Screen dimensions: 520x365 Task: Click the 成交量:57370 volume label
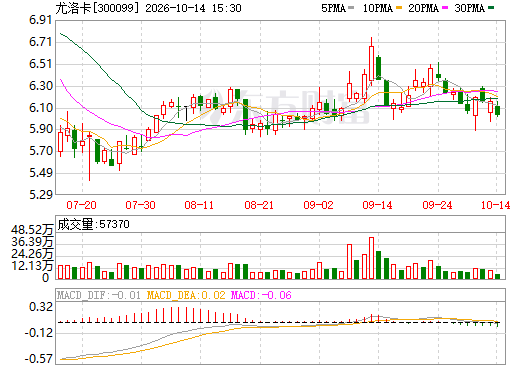click(93, 224)
